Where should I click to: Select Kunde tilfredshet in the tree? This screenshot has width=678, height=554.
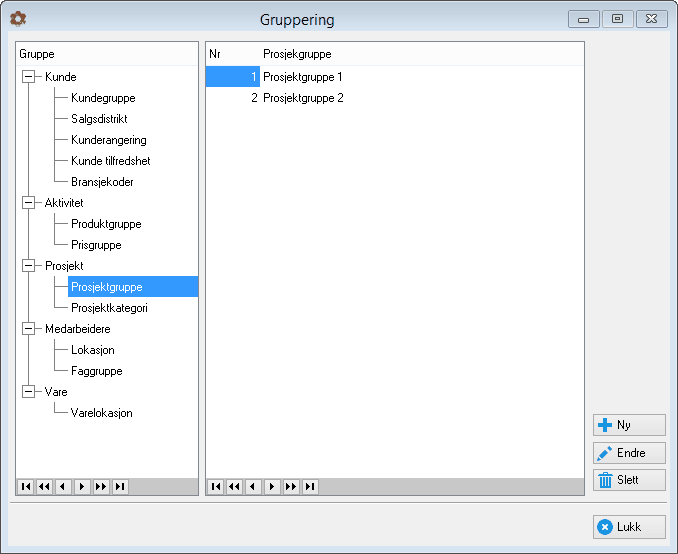111,161
